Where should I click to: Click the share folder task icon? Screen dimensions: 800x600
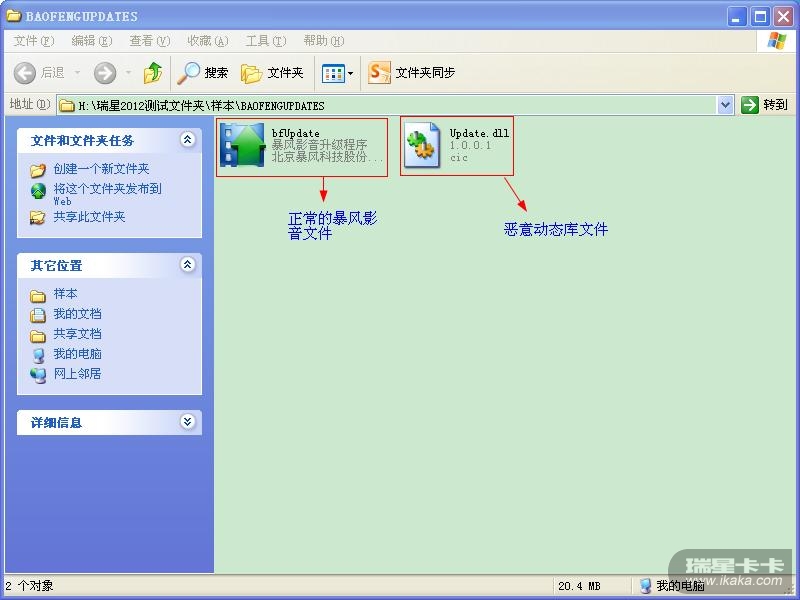pos(38,218)
